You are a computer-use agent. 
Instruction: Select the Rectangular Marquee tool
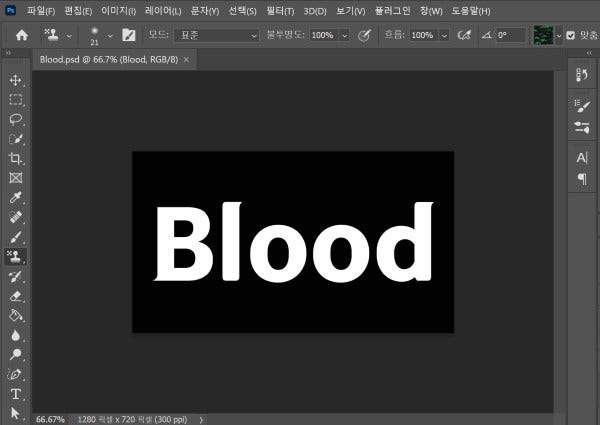pos(15,100)
